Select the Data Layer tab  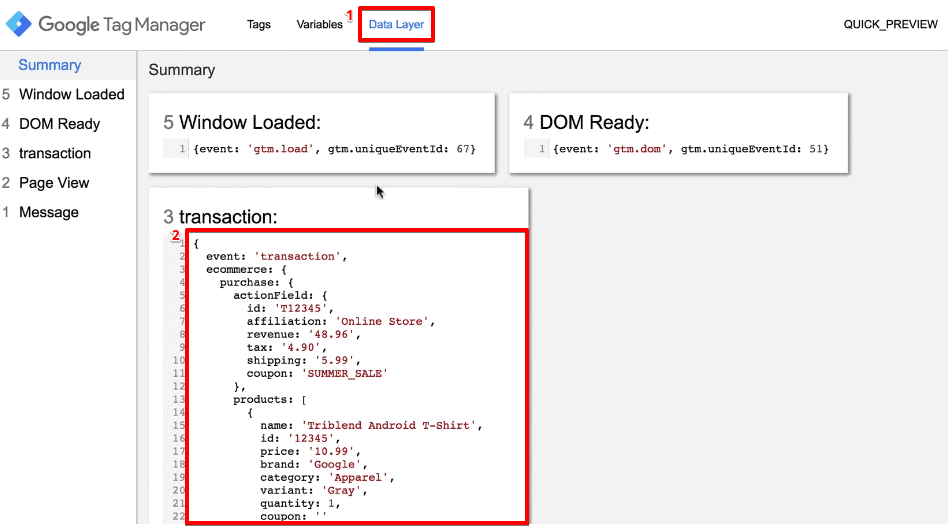click(396, 25)
